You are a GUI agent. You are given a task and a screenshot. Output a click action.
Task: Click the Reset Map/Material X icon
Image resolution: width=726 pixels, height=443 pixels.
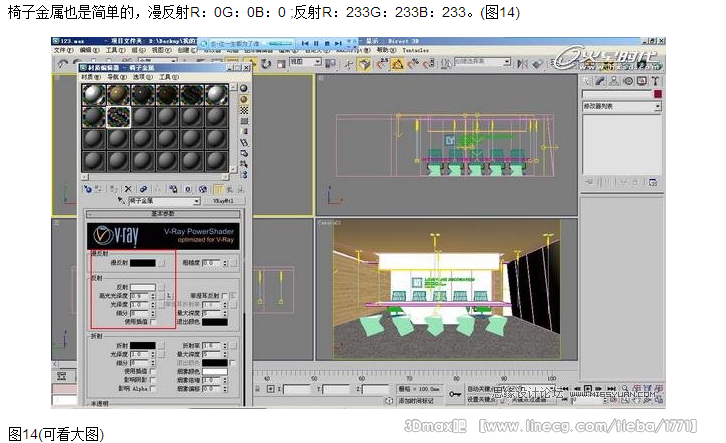click(x=128, y=189)
